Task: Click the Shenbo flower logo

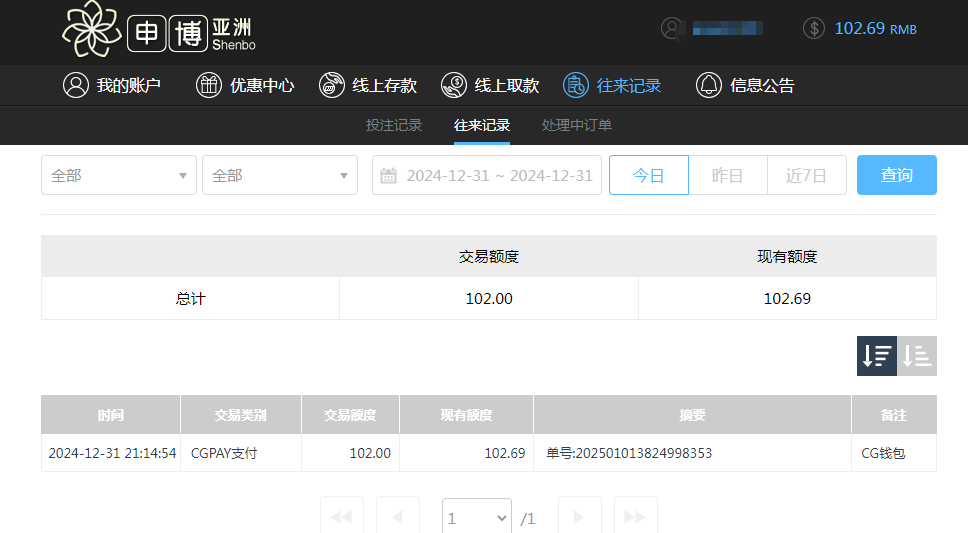Action: click(x=91, y=30)
